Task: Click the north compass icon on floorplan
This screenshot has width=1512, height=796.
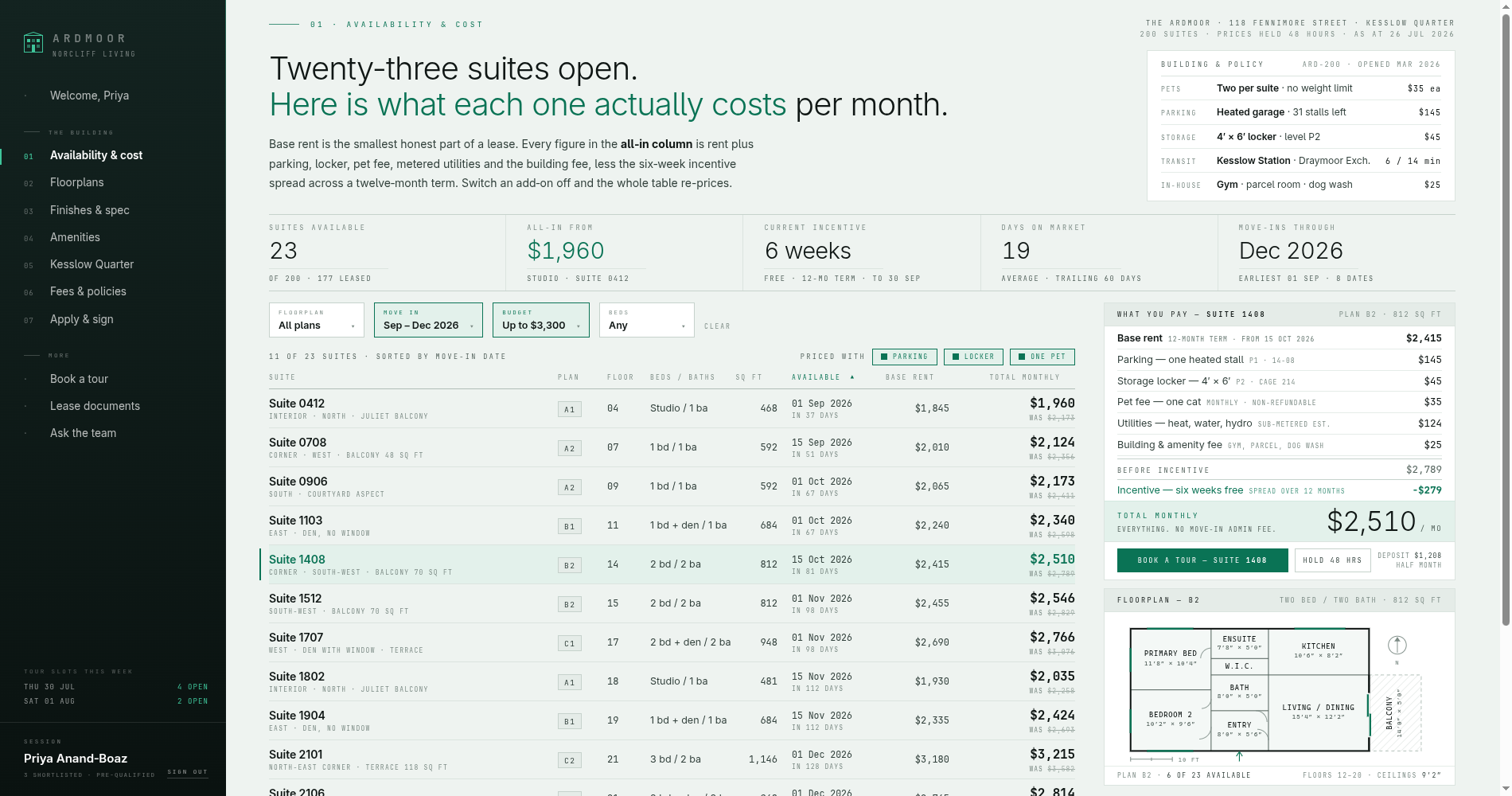Action: click(x=1397, y=645)
